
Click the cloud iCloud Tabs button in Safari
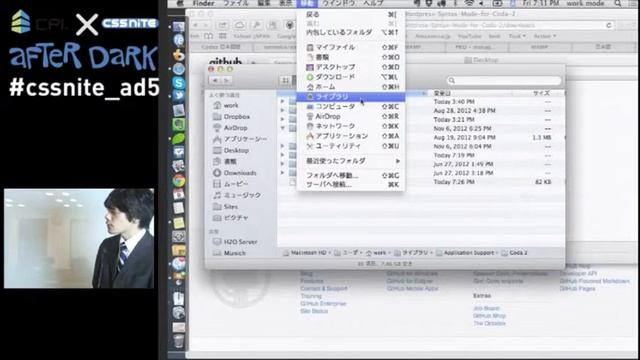point(239,25)
